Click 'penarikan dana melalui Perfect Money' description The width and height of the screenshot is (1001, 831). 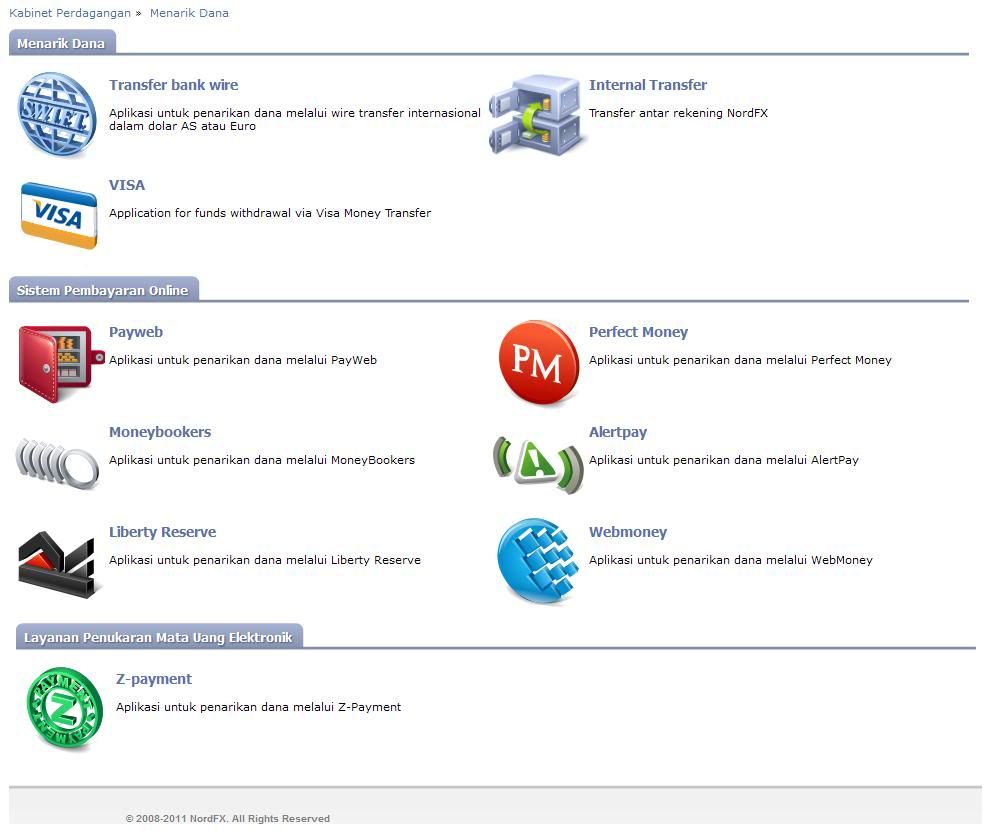(x=740, y=360)
